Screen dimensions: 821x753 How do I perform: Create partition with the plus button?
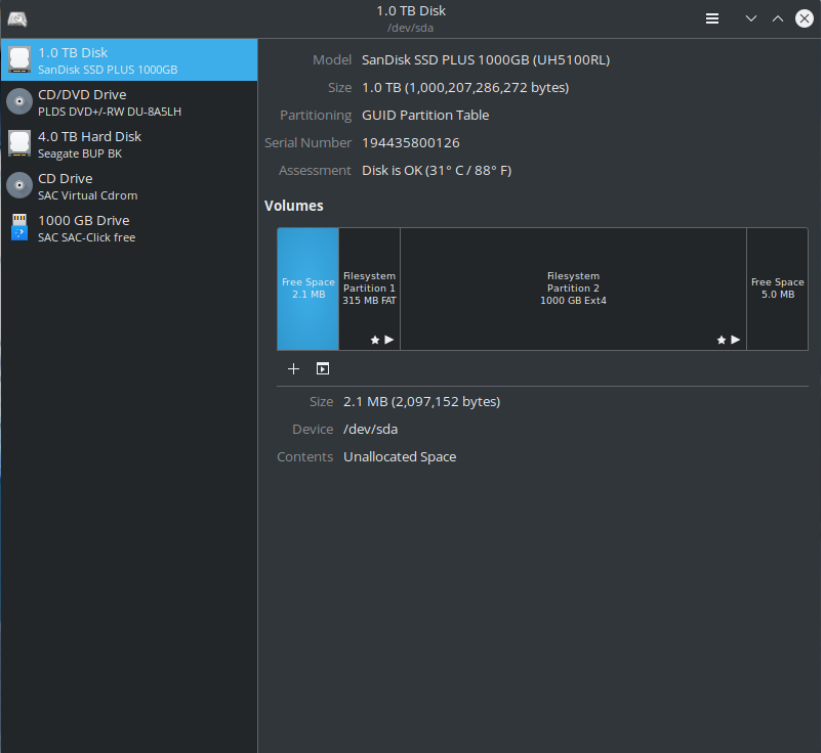(x=294, y=369)
